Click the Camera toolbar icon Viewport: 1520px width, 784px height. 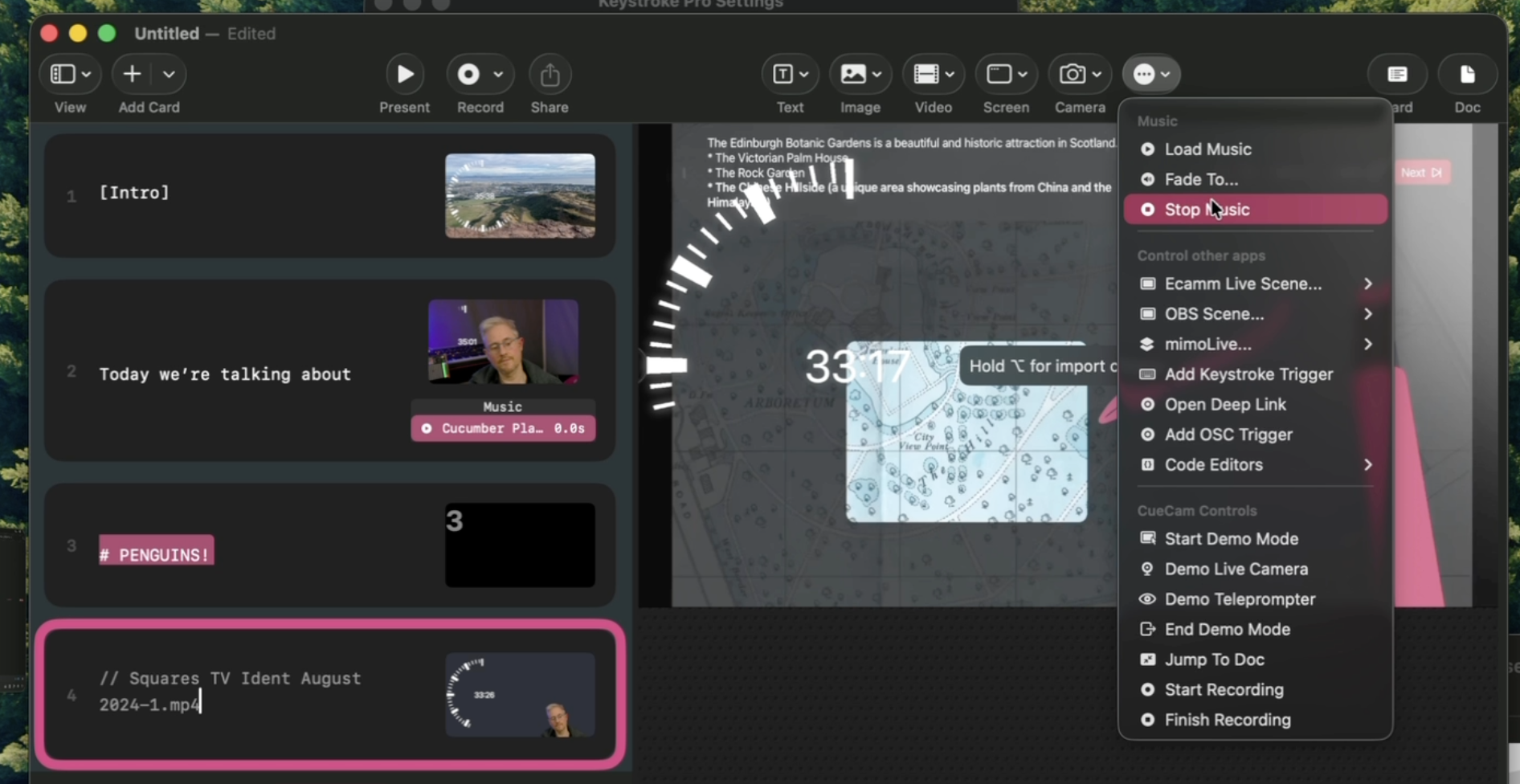coord(1073,74)
